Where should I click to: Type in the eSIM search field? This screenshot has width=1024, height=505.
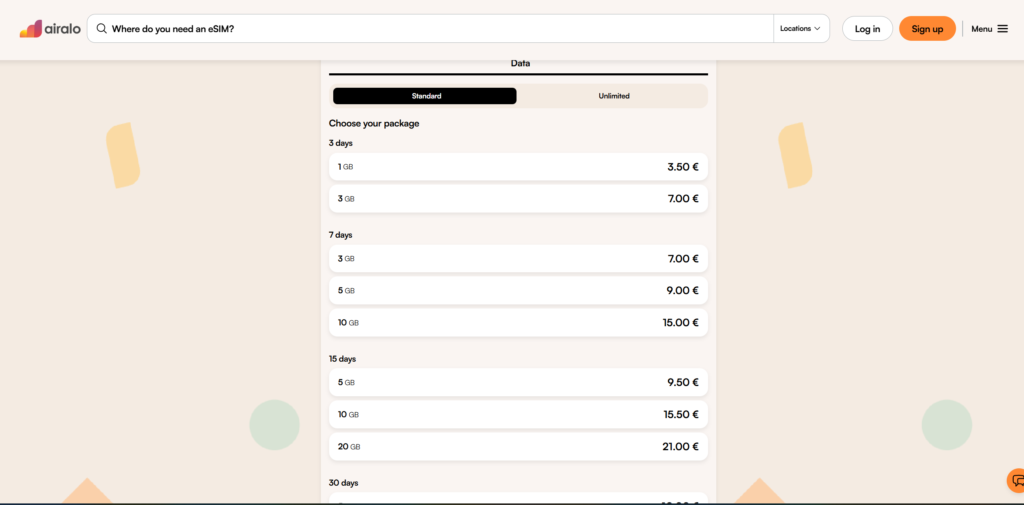click(430, 29)
